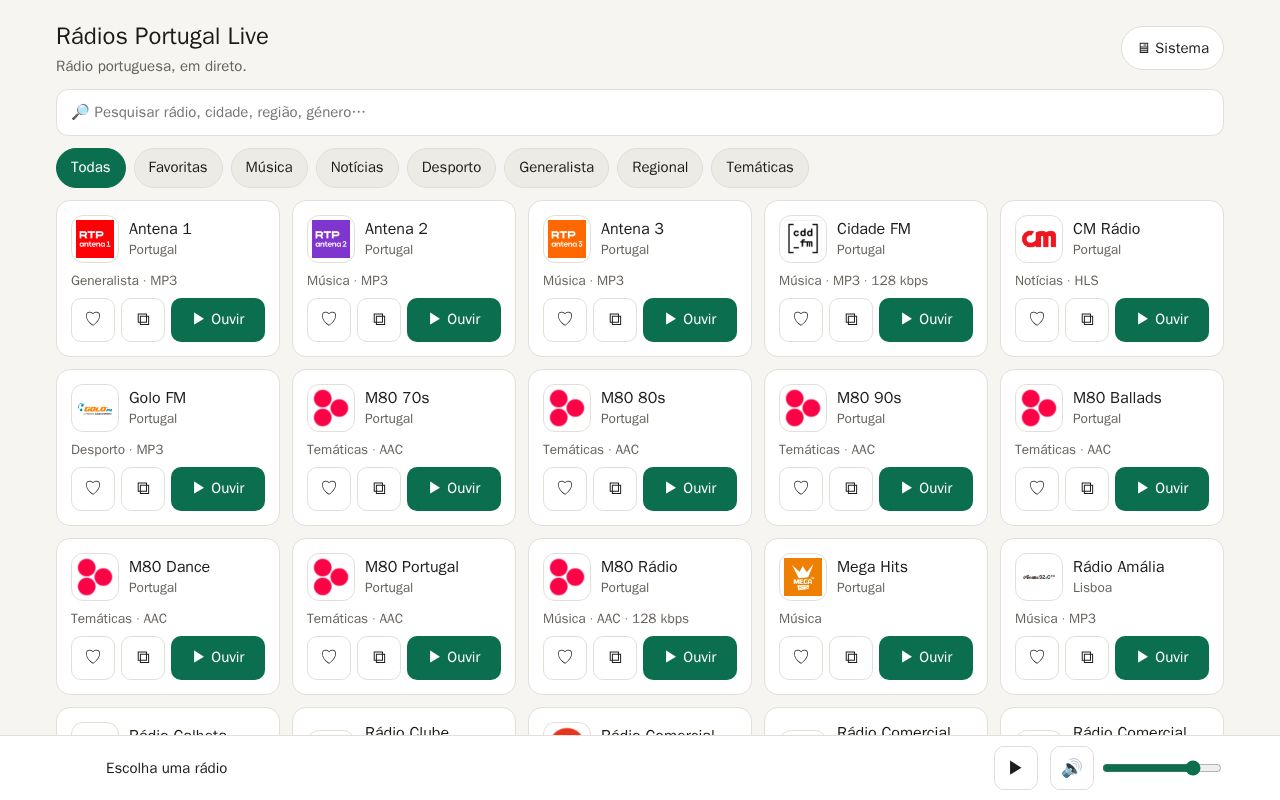The image size is (1280, 800).
Task: Mute the player volume speaker
Action: (x=1072, y=768)
